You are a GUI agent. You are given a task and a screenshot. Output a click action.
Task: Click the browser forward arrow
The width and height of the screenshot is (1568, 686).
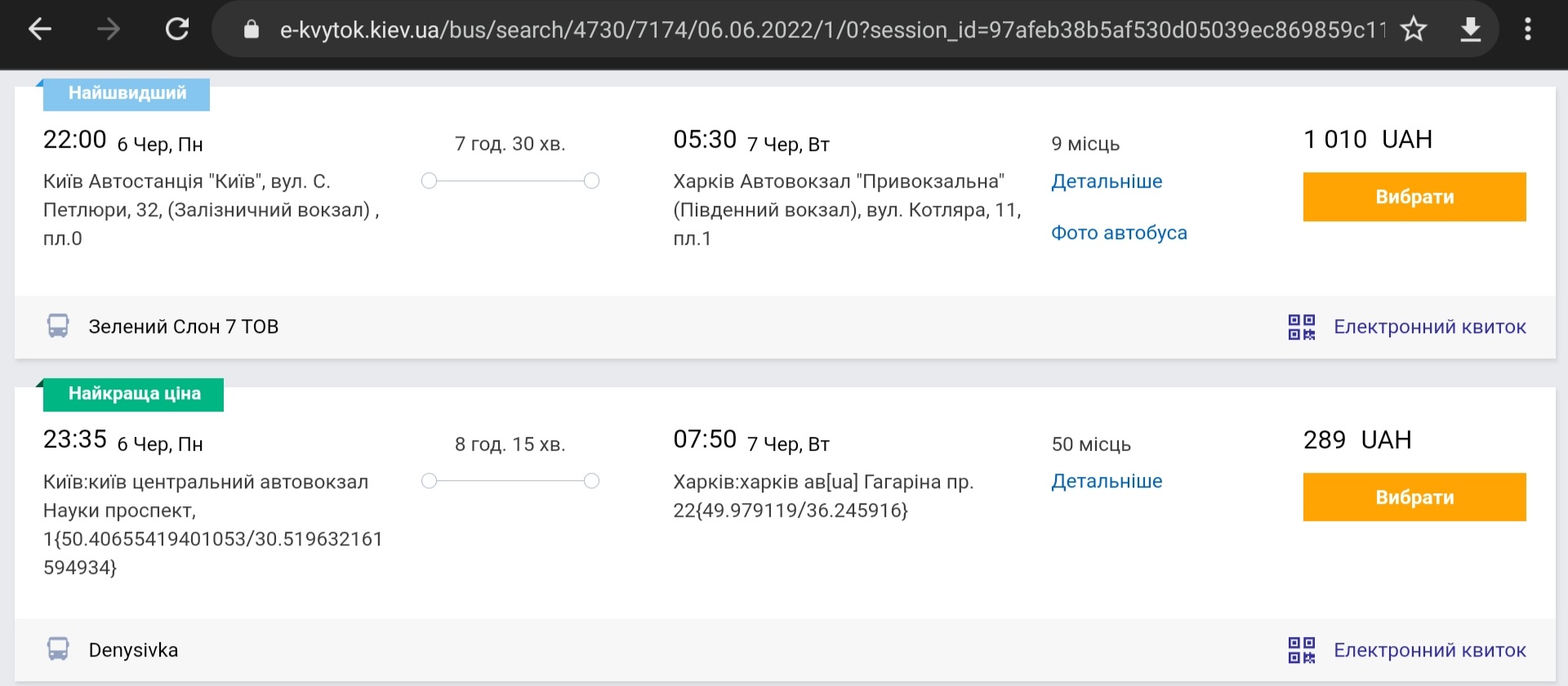point(109,30)
